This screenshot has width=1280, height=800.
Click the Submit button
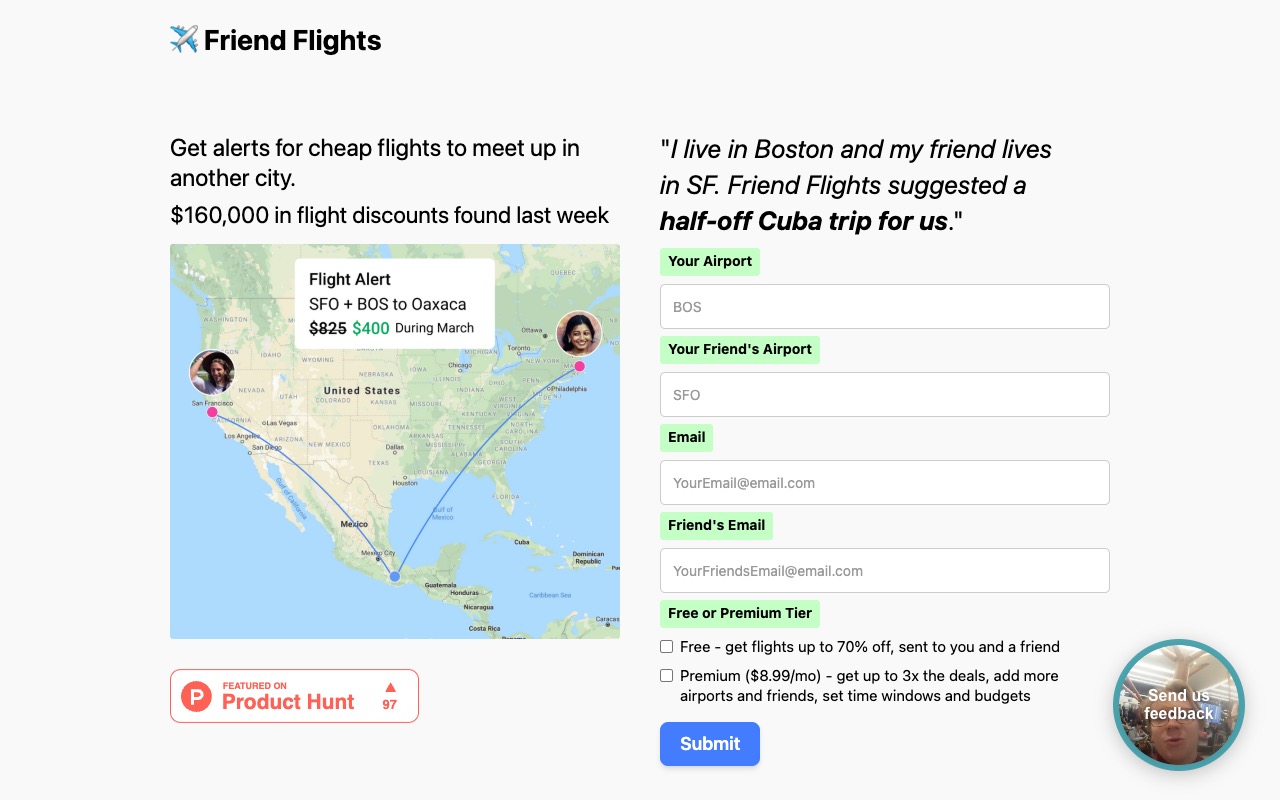click(709, 744)
